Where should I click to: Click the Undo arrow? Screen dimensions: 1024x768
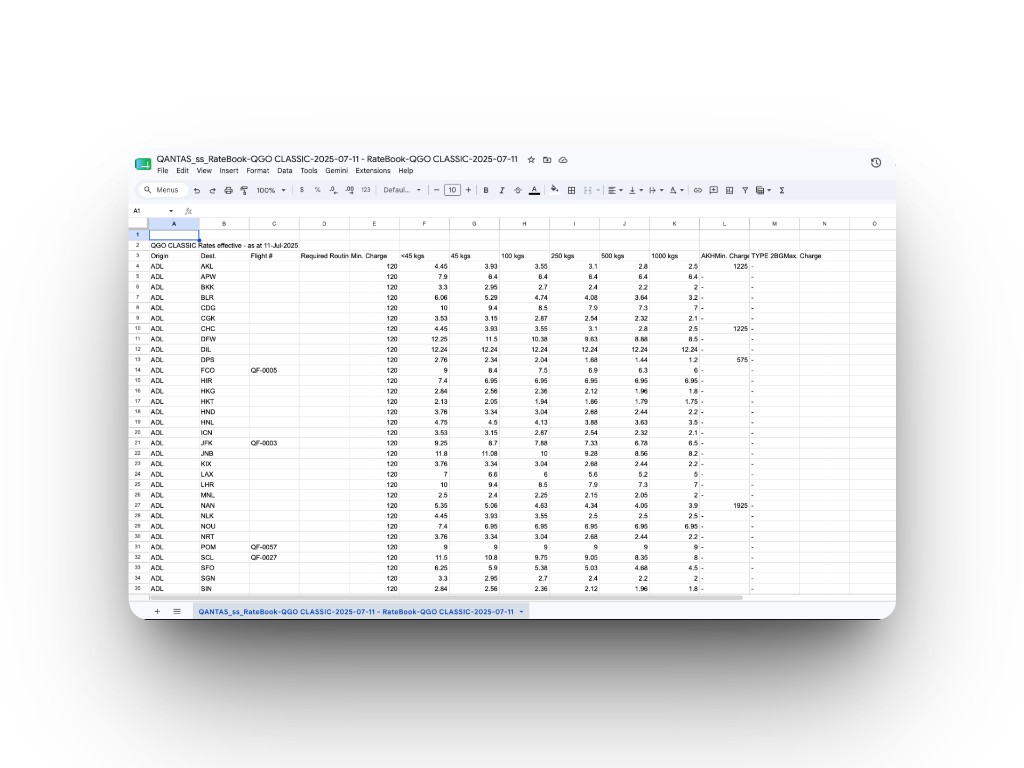pos(197,191)
